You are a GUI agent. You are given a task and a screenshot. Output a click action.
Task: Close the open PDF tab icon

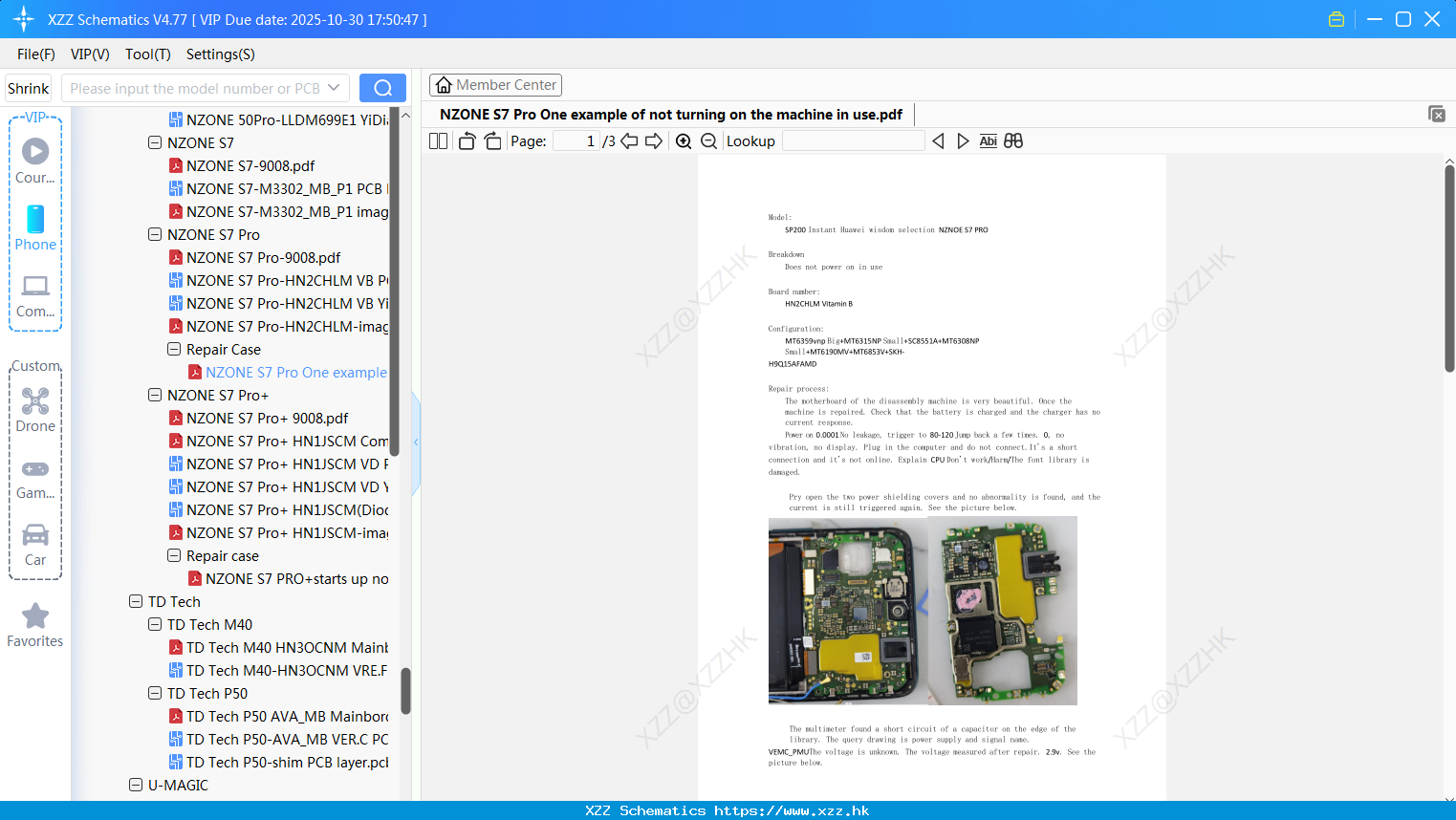pos(1437,114)
